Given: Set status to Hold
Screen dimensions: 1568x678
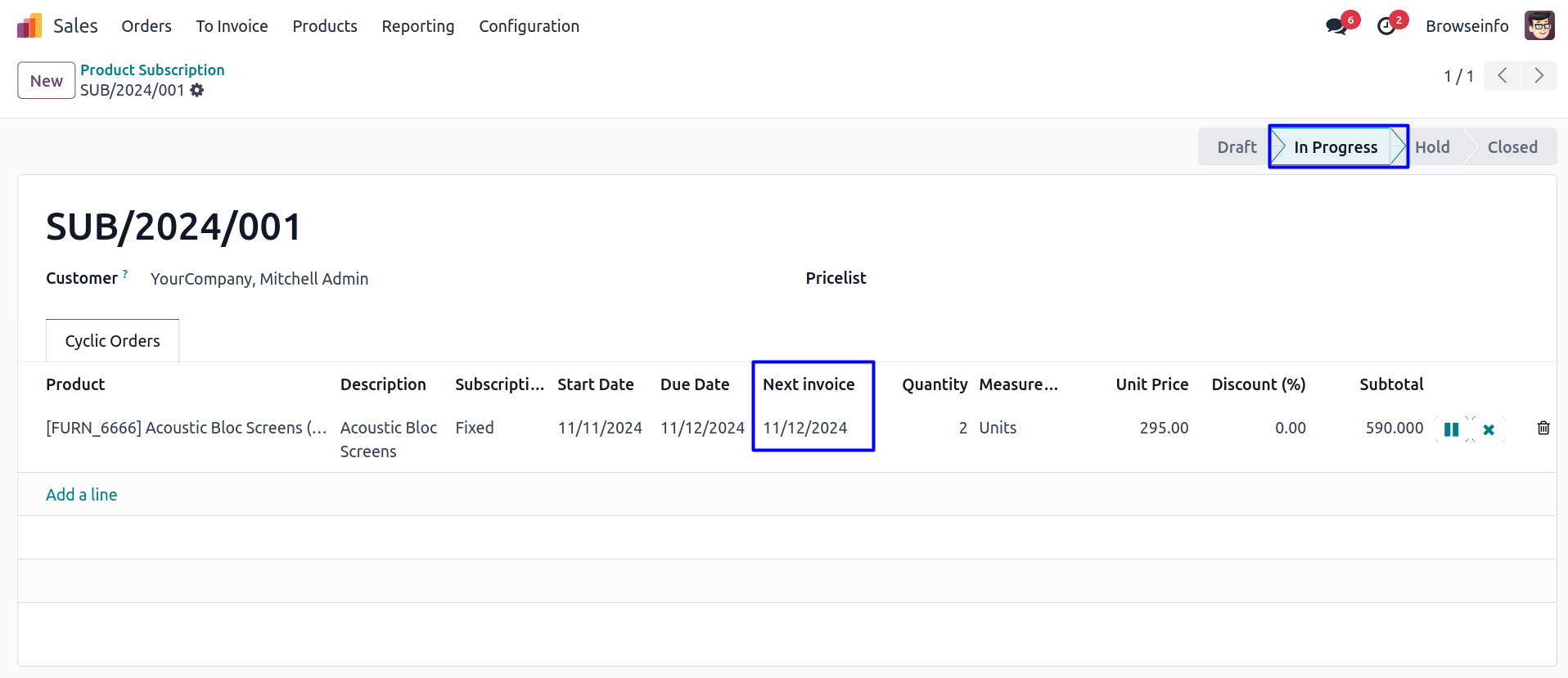Looking at the screenshot, I should click(1432, 147).
